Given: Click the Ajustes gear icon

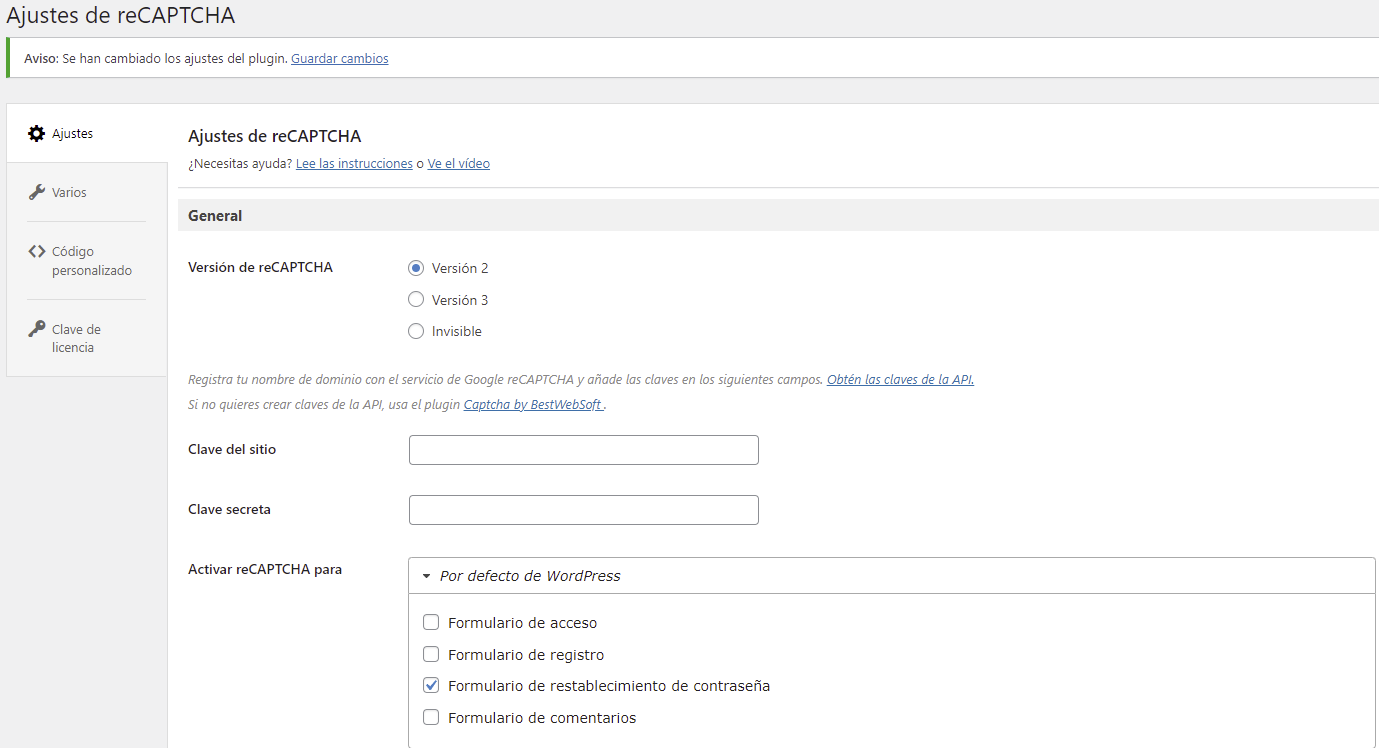Looking at the screenshot, I should pos(36,133).
